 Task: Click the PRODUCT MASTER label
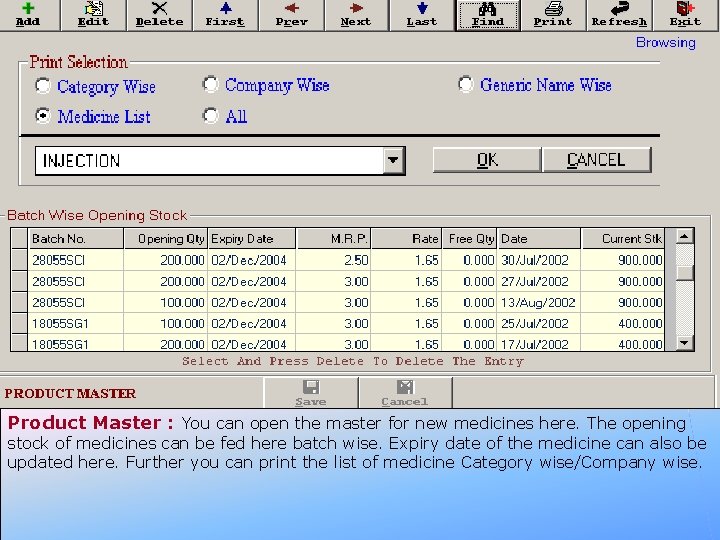pos(70,394)
